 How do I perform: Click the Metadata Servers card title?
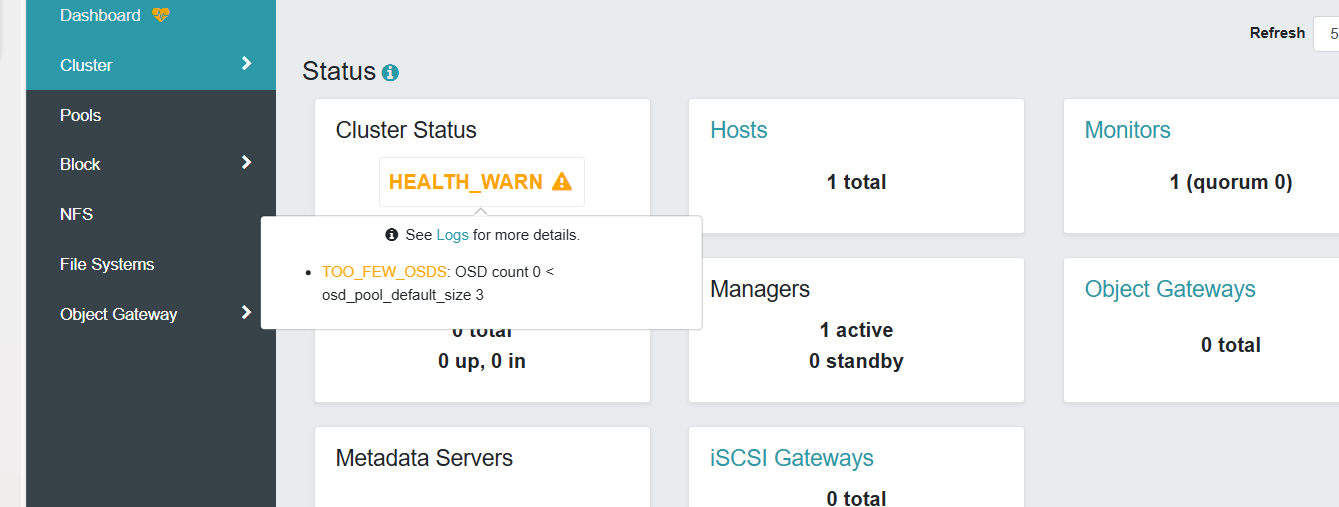424,458
